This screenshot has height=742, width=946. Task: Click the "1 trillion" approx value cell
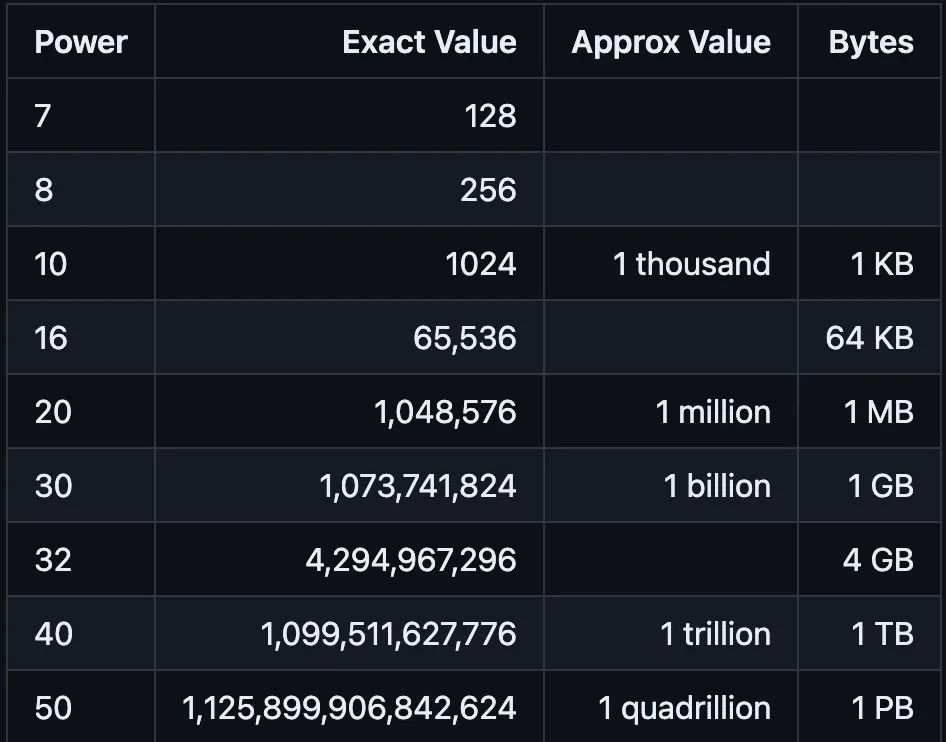click(x=716, y=634)
